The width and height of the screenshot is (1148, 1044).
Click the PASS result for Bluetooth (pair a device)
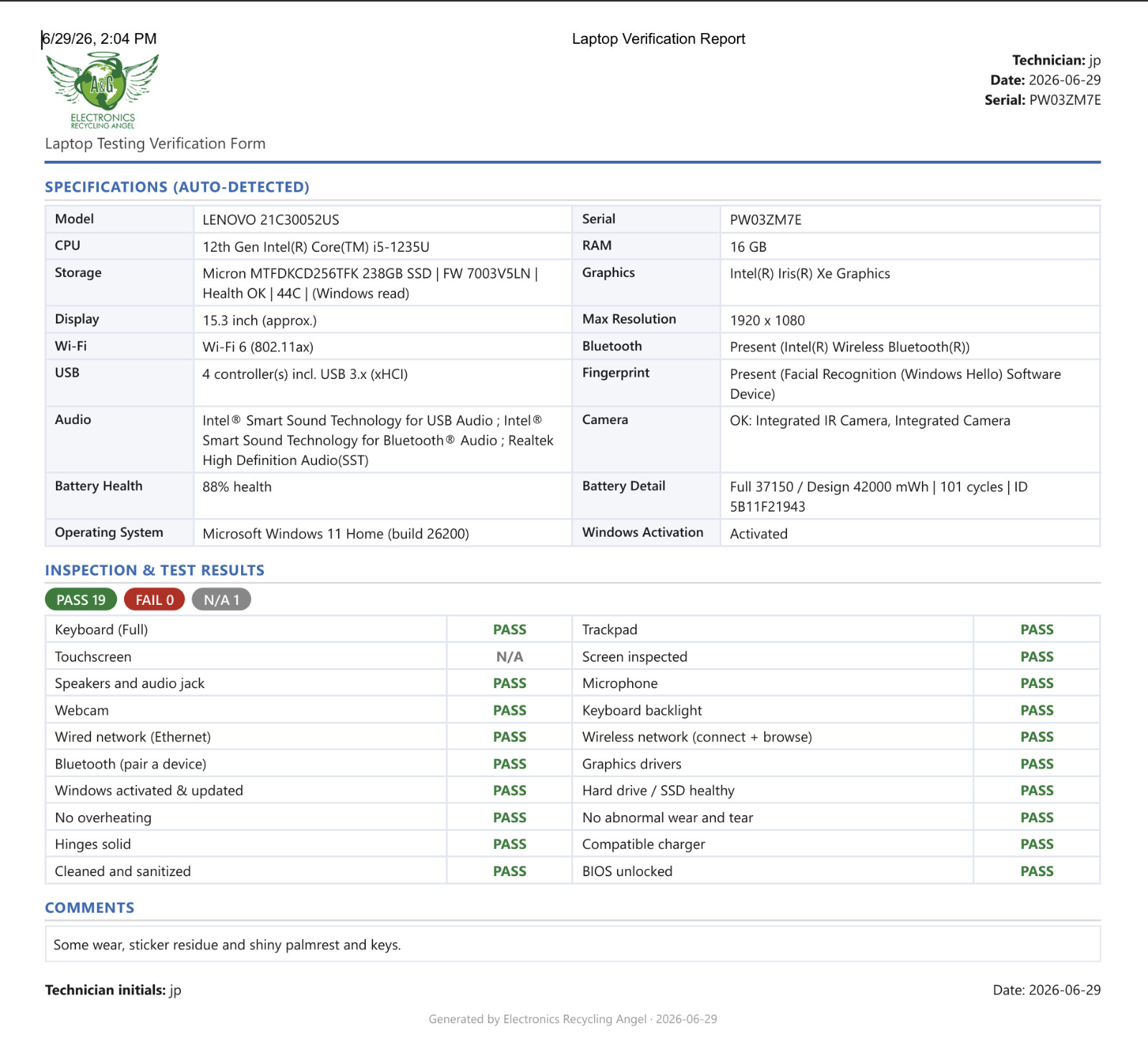point(509,764)
